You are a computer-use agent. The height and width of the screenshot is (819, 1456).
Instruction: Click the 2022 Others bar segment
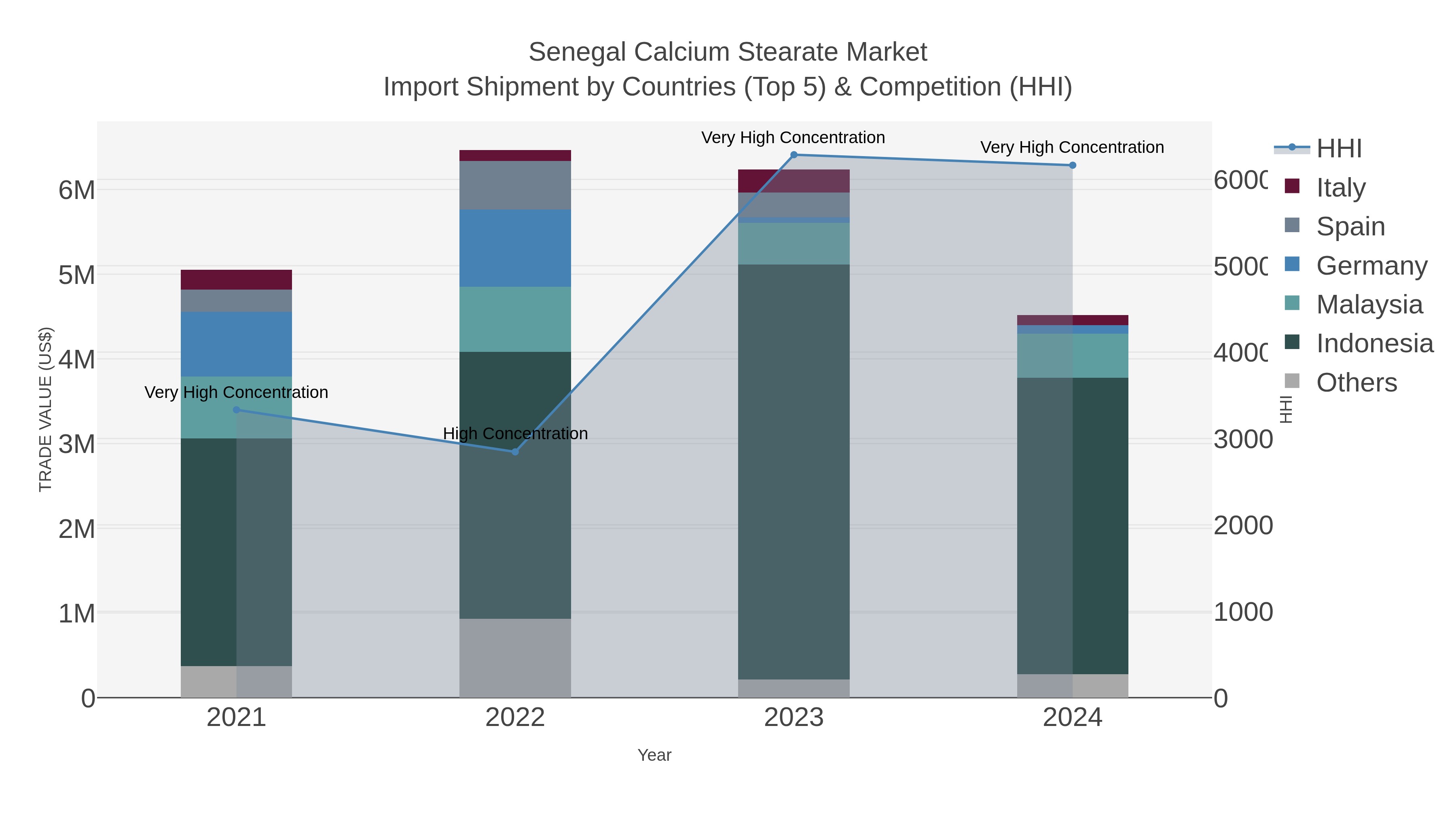(x=515, y=658)
